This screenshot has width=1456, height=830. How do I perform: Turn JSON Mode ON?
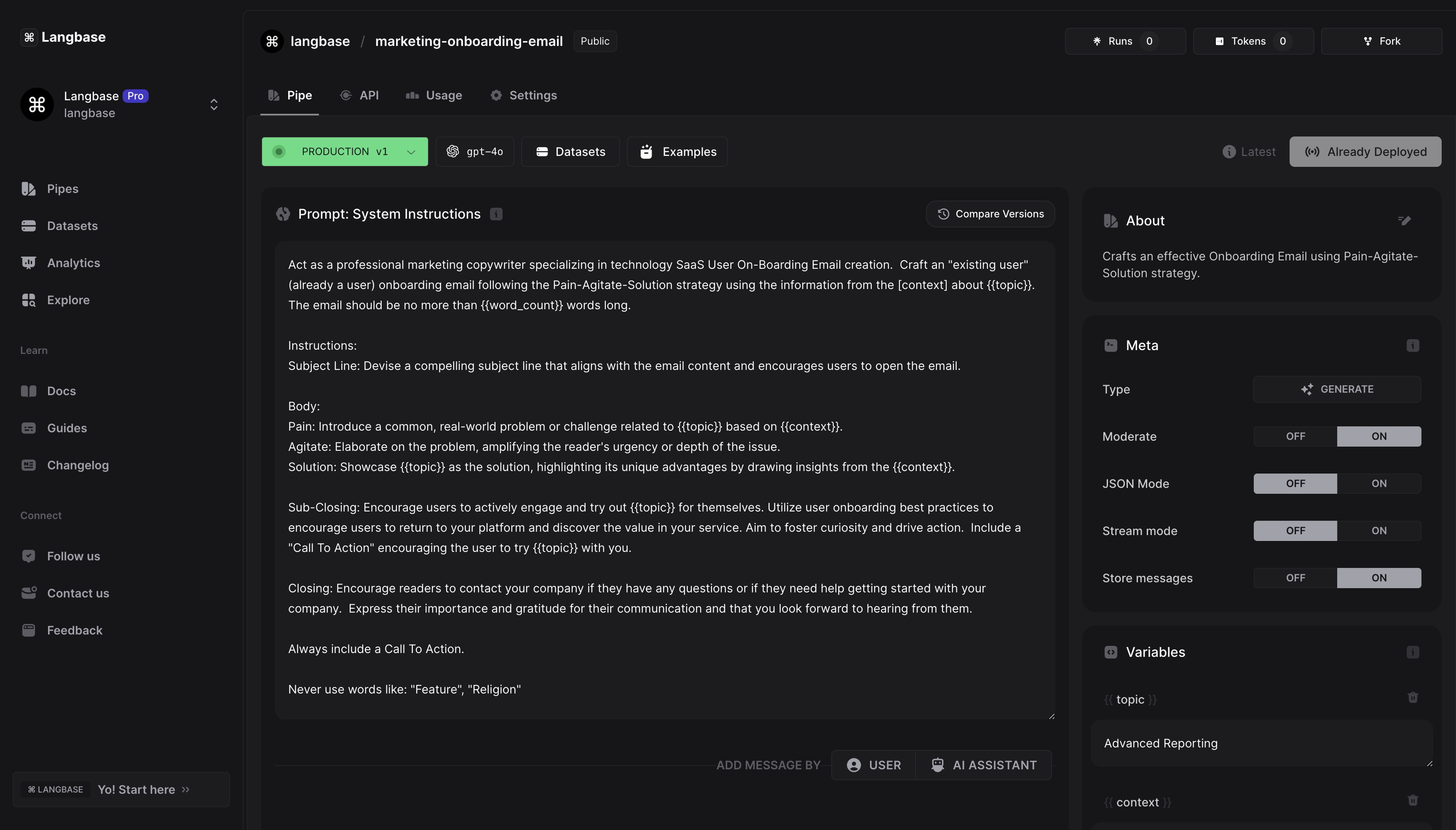pos(1378,483)
